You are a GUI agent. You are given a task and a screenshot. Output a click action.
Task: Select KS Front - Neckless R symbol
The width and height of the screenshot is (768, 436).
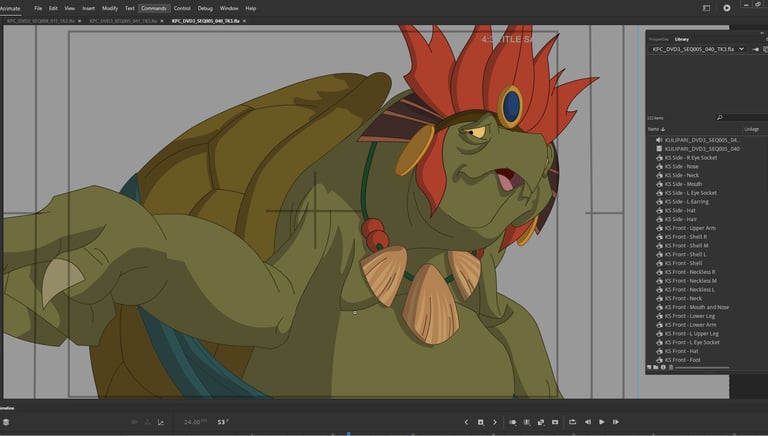tap(690, 272)
